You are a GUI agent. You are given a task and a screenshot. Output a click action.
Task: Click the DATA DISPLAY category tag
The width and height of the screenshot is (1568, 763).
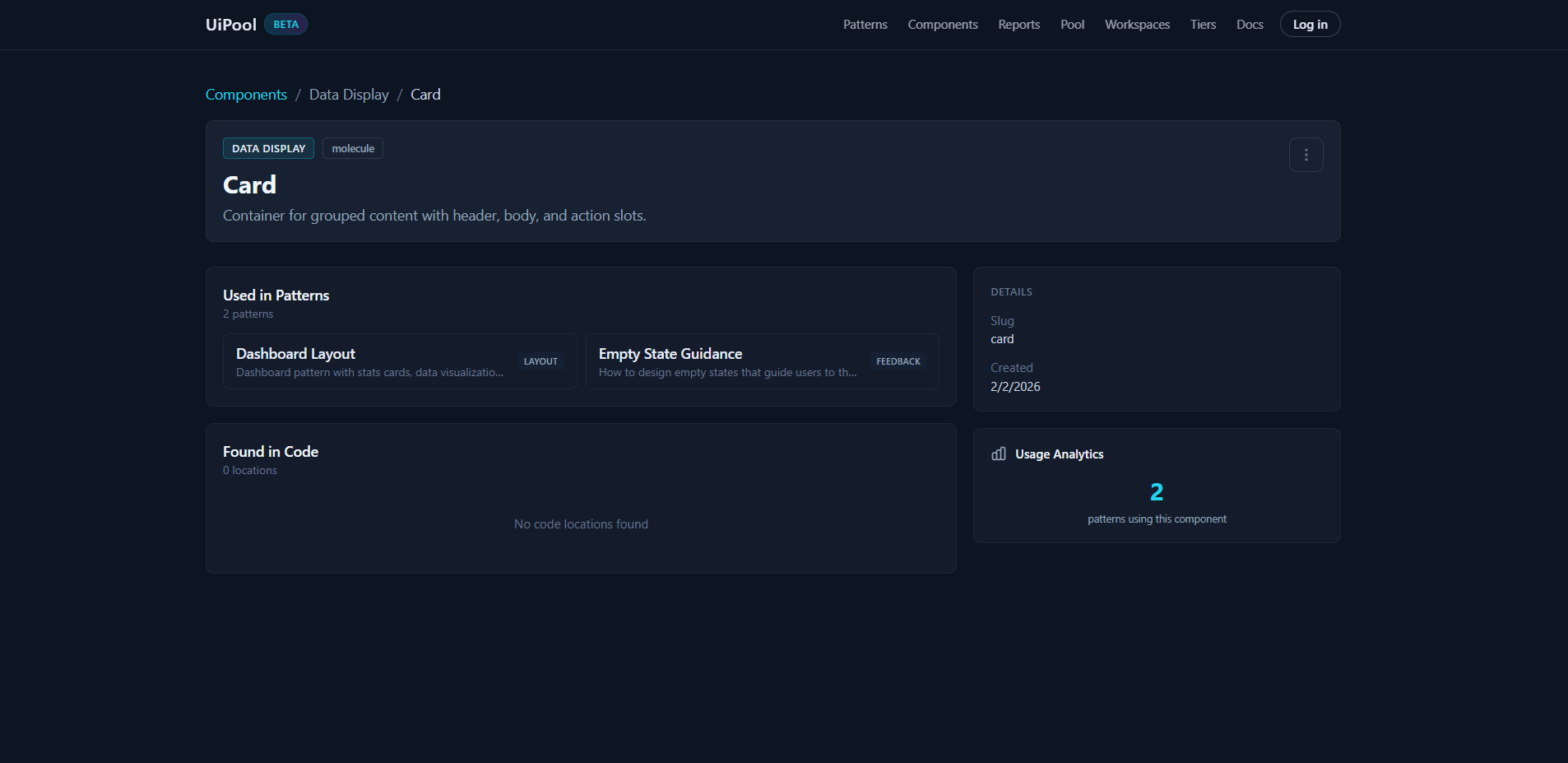pos(268,148)
